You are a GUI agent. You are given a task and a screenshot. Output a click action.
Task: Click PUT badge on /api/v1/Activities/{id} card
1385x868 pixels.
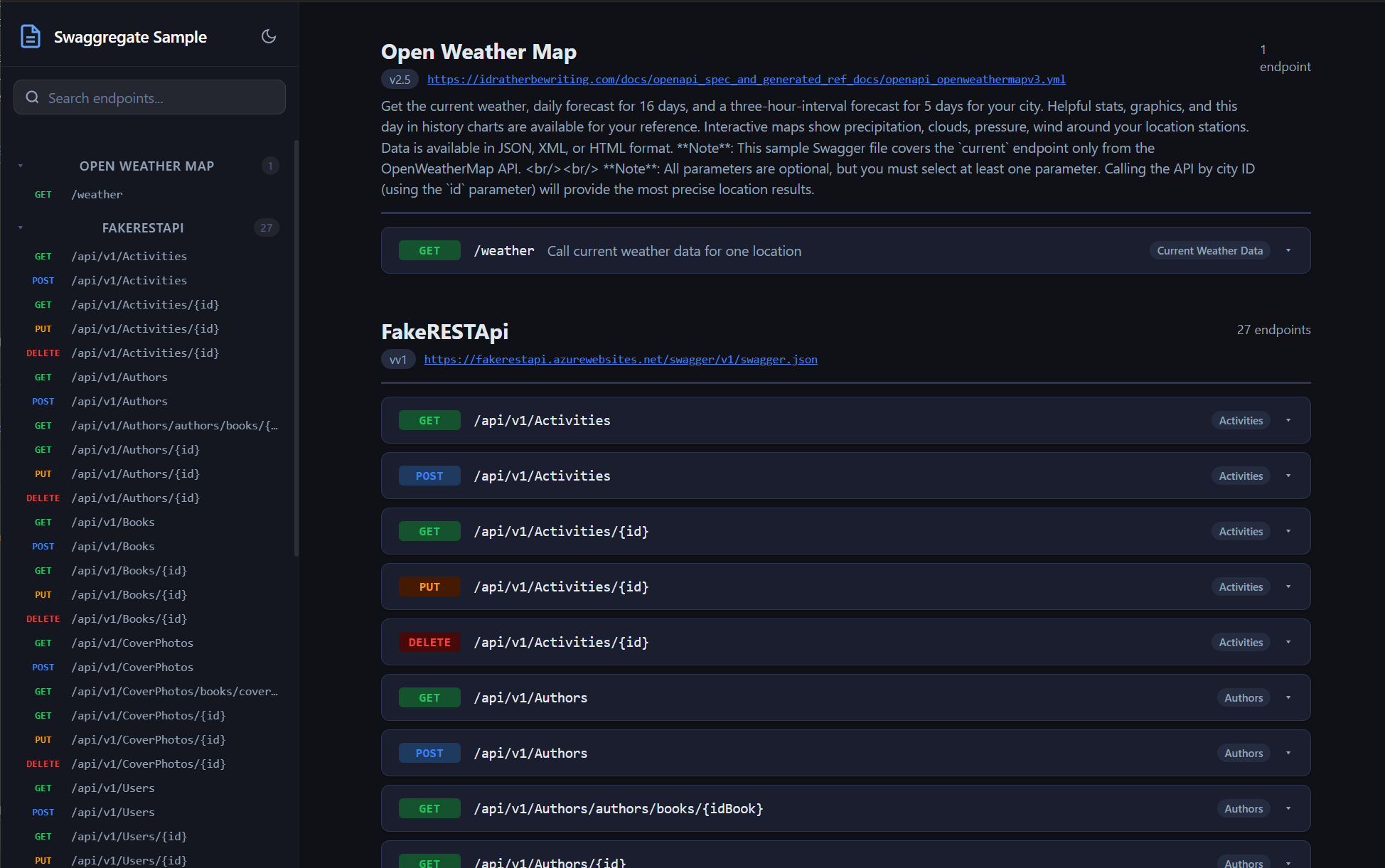429,586
